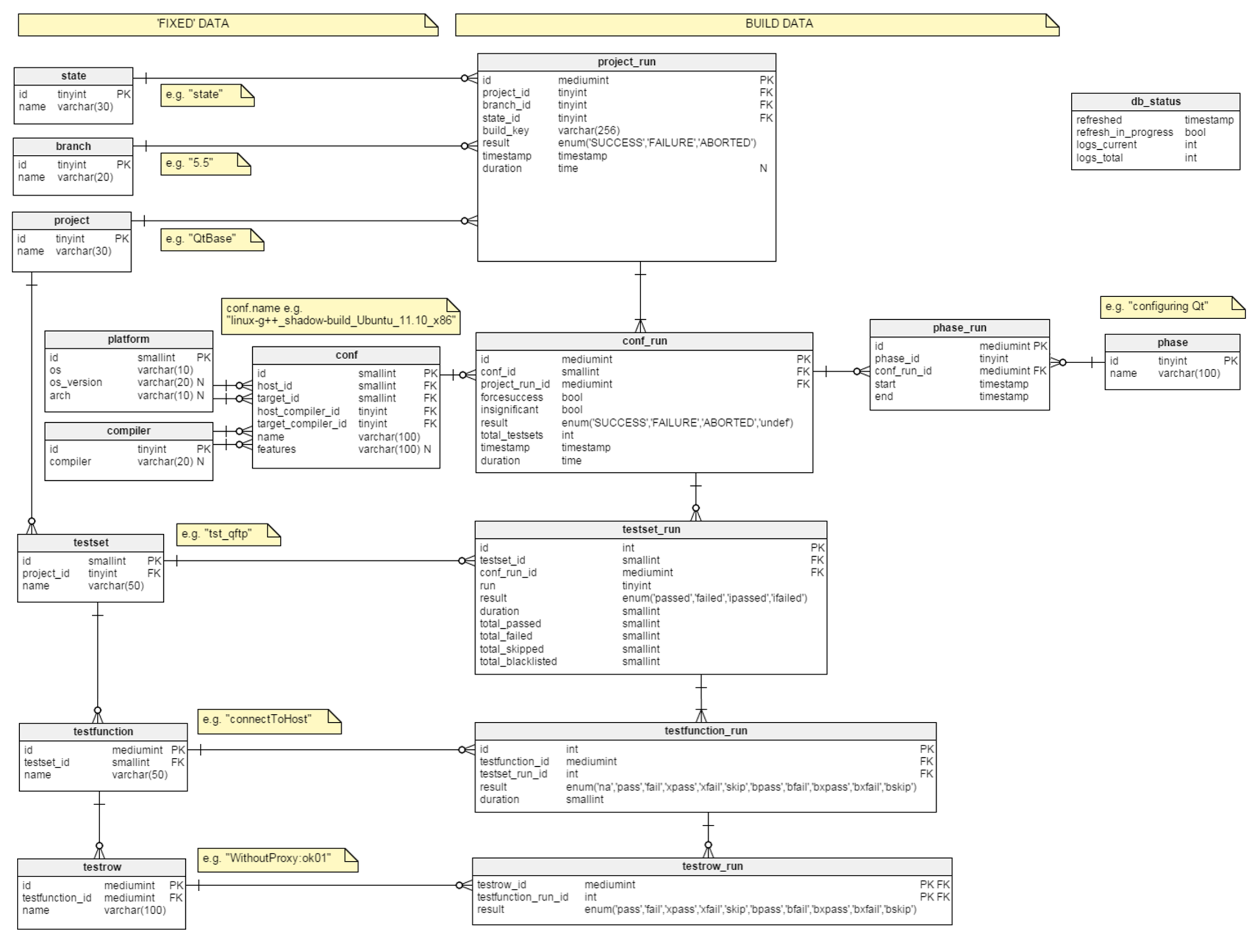The image size is (1256, 952).
Task: Select the conf.name example note
Action: [340, 315]
